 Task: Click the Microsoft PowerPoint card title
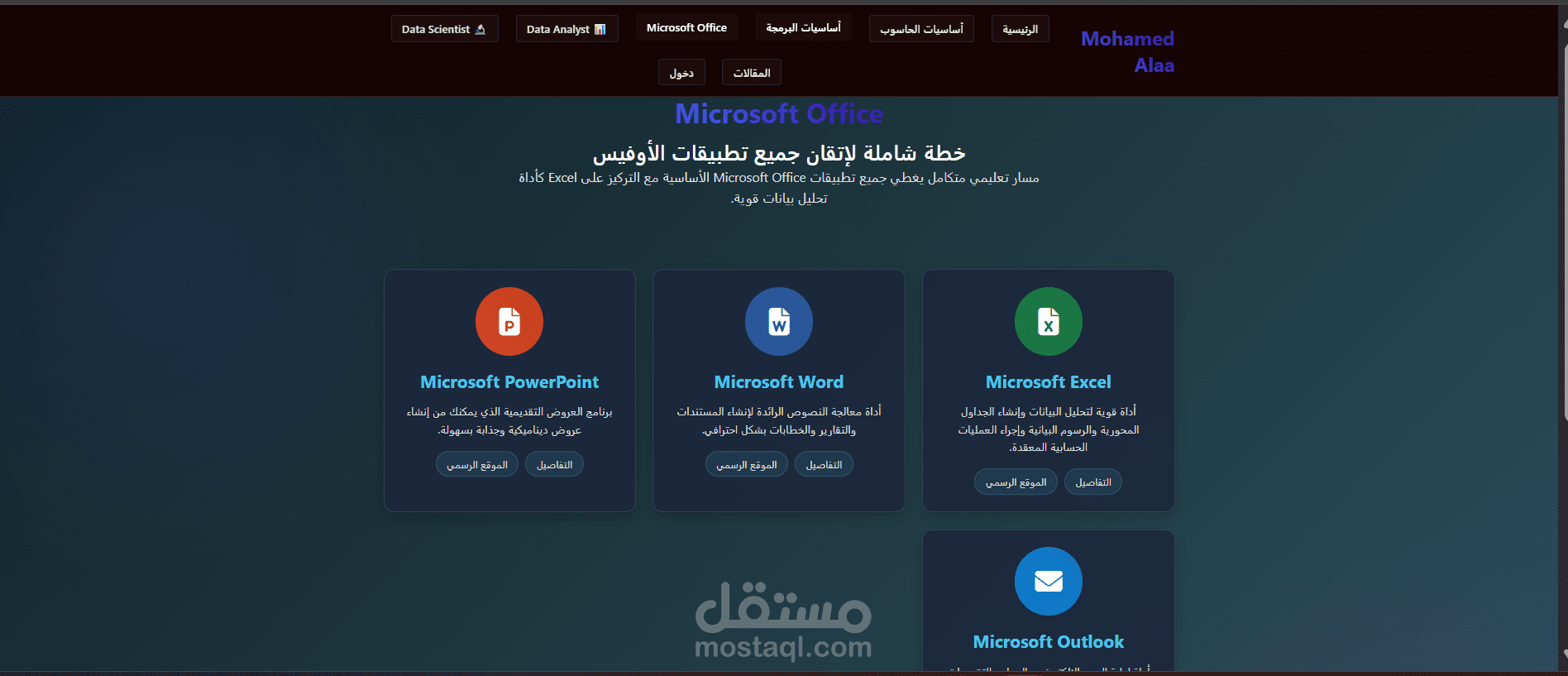pyautogui.click(x=509, y=382)
